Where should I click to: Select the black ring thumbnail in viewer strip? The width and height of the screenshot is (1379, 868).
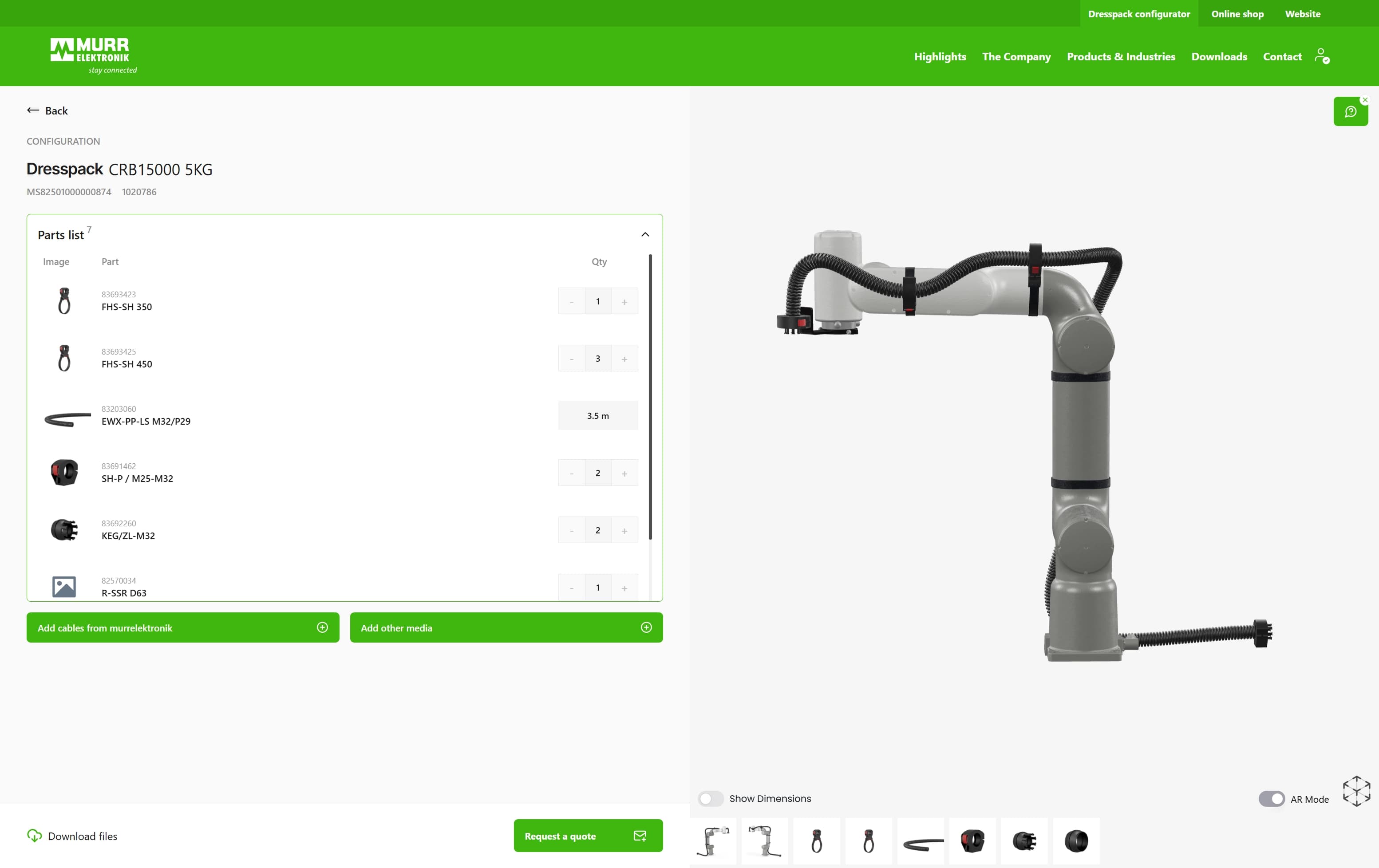coord(1076,841)
